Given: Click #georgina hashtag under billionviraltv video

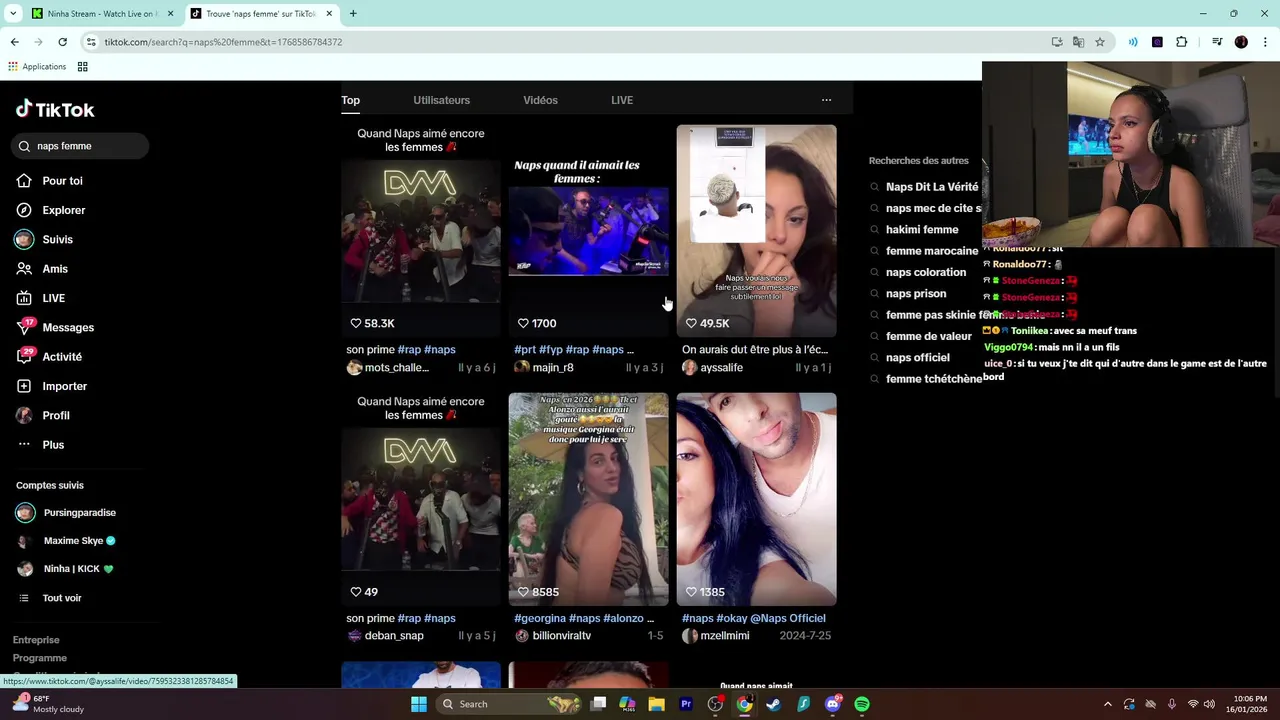Looking at the screenshot, I should 540,619.
